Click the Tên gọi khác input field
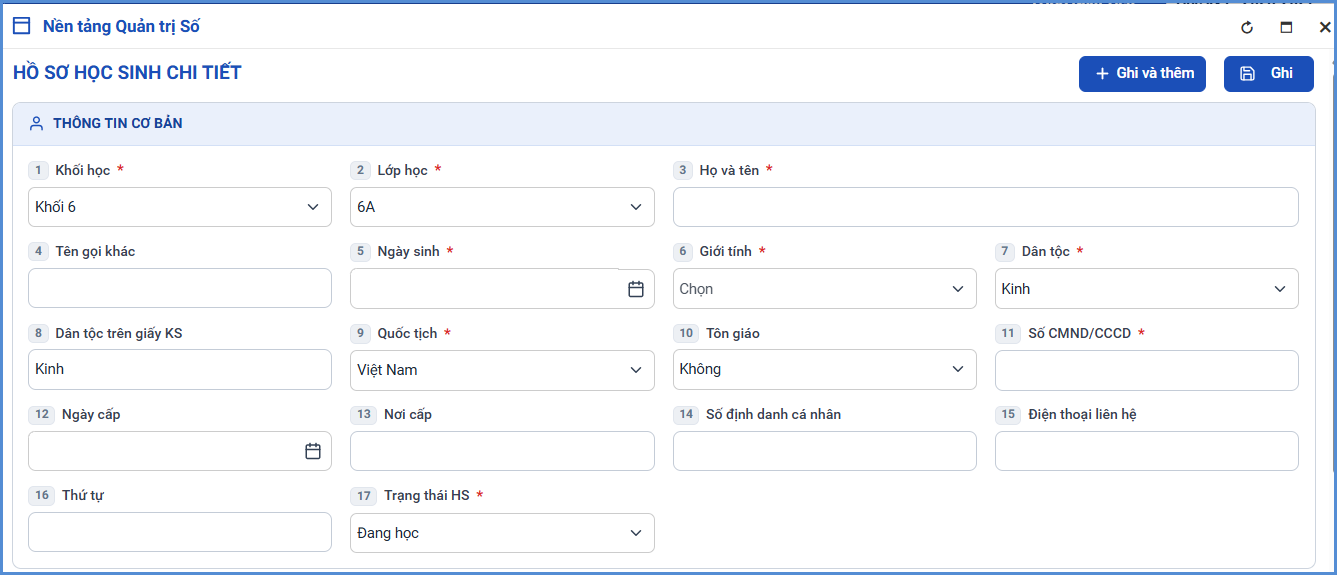 point(180,288)
